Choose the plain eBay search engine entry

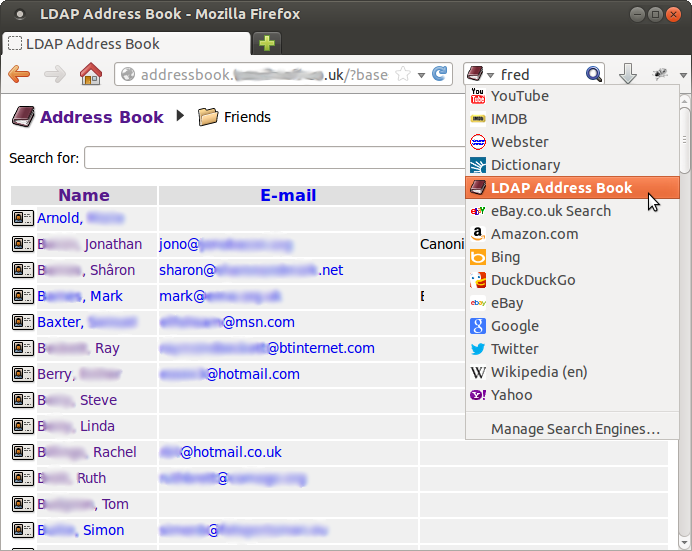(x=572, y=303)
